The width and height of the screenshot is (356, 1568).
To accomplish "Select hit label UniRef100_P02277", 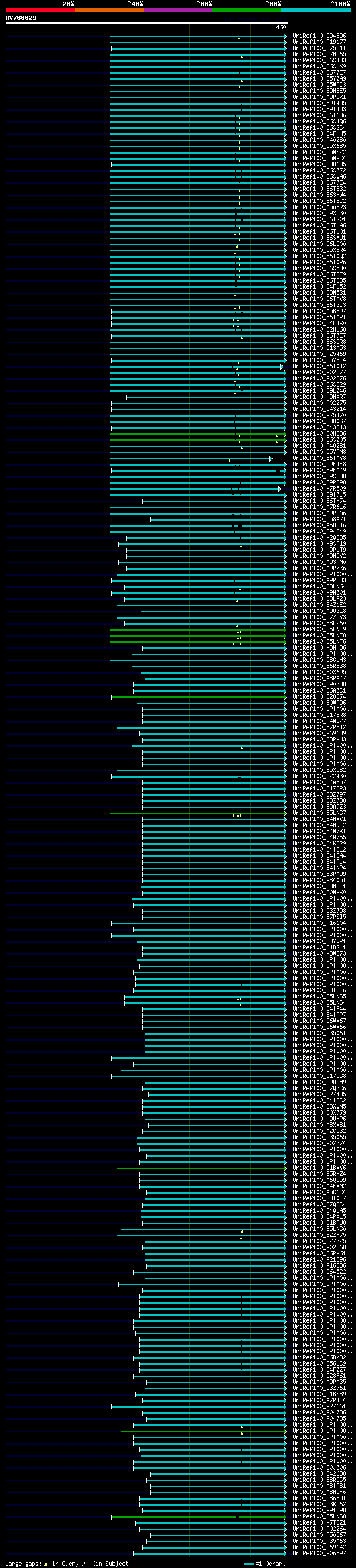I will click(x=319, y=373).
